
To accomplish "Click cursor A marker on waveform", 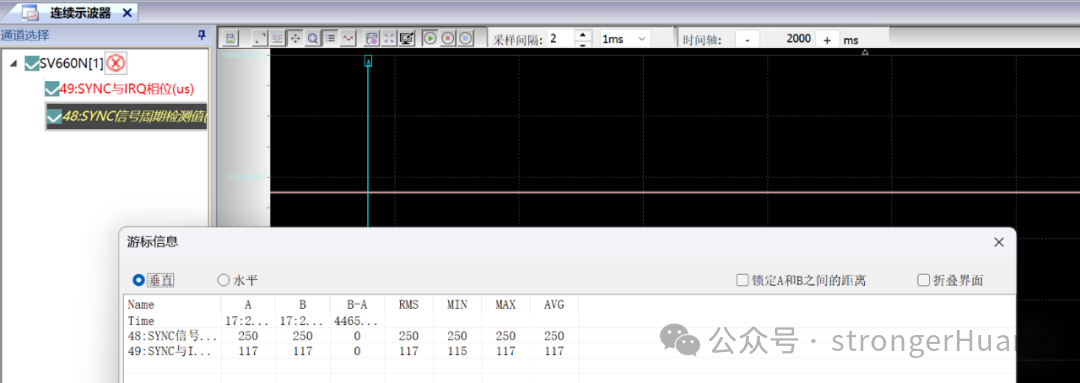I will [368, 61].
